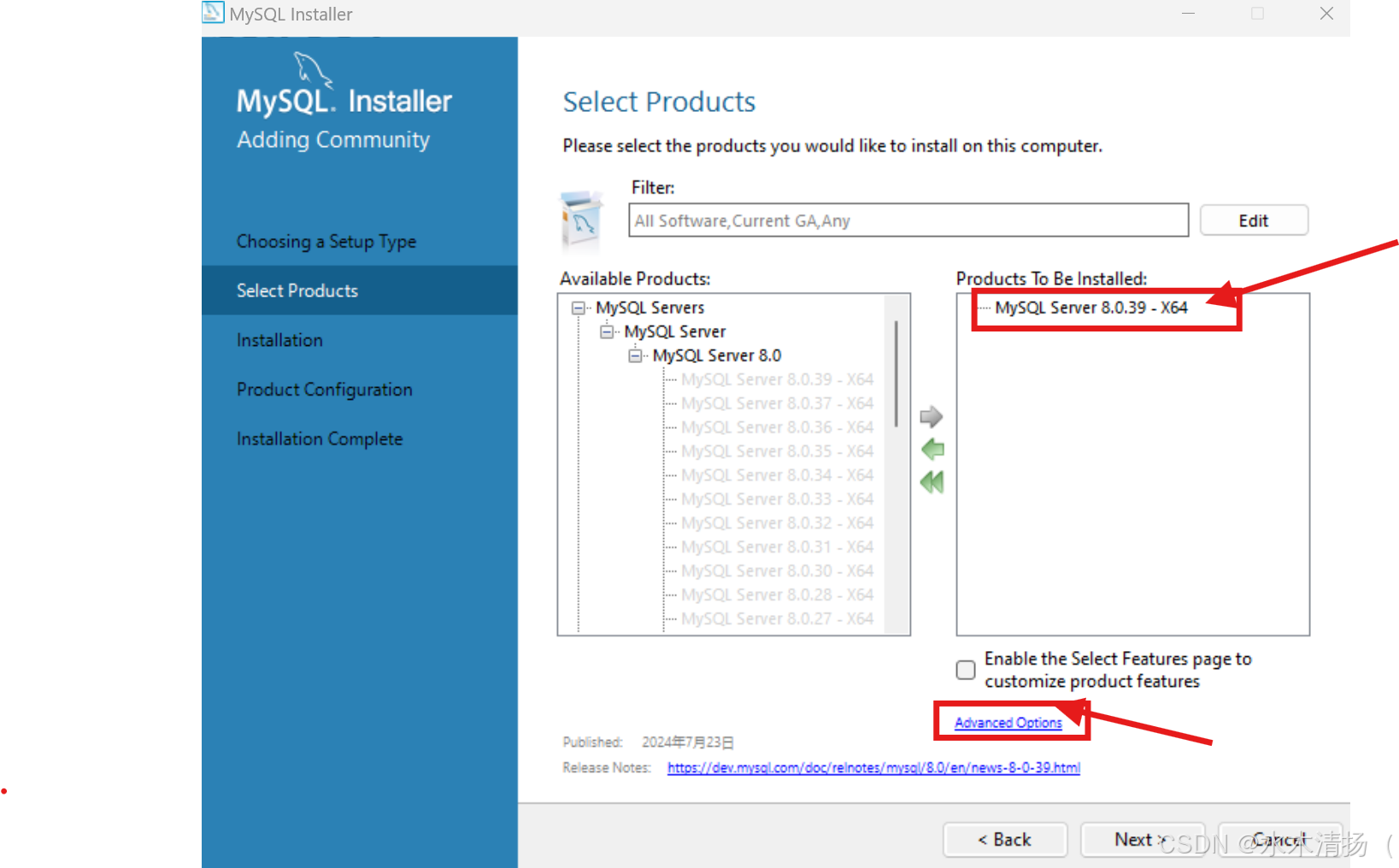The height and width of the screenshot is (868, 1399).
Task: Click the Cancel button
Action: pyautogui.click(x=1279, y=840)
